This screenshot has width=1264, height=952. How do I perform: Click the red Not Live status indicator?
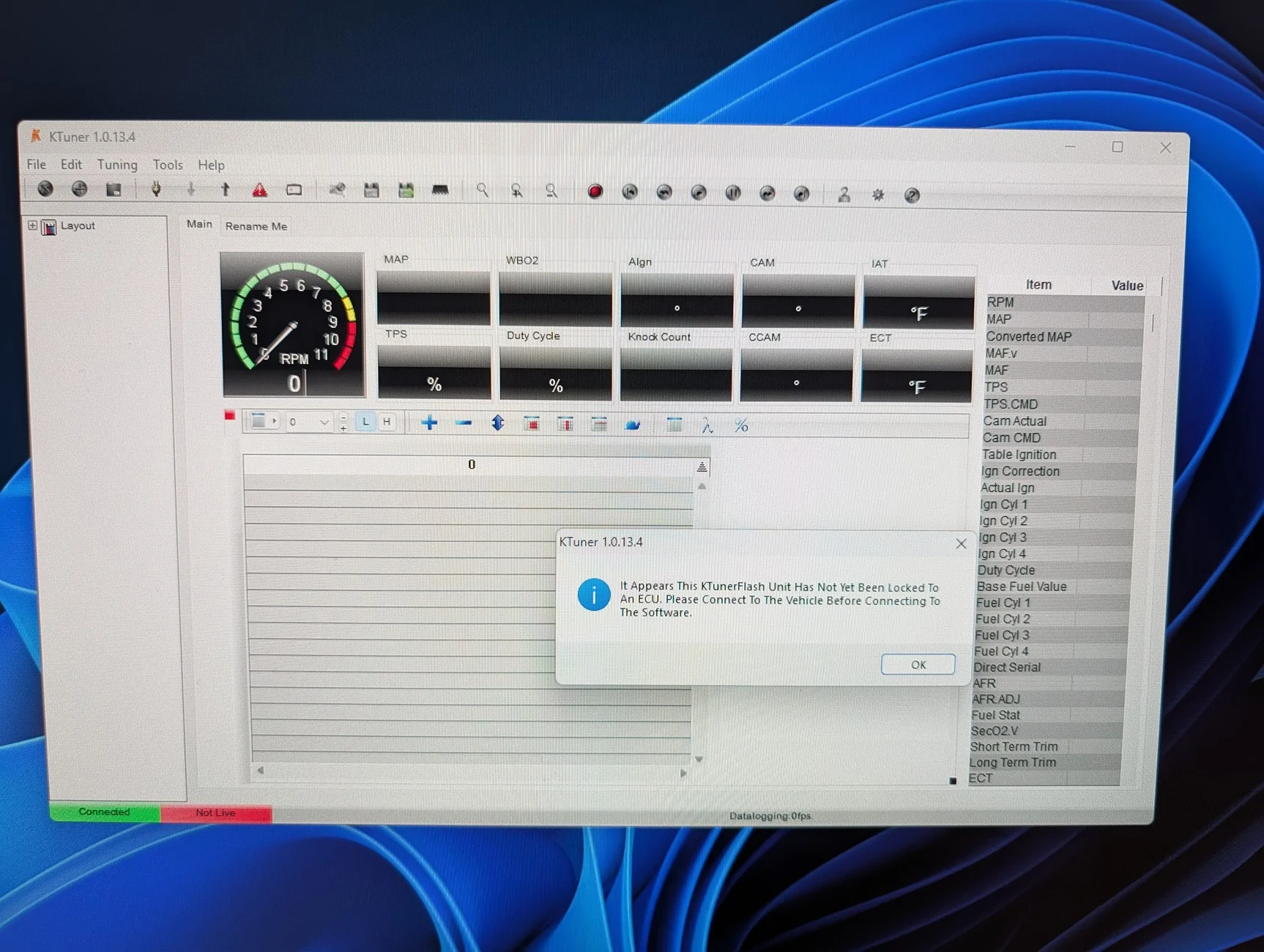(x=216, y=813)
